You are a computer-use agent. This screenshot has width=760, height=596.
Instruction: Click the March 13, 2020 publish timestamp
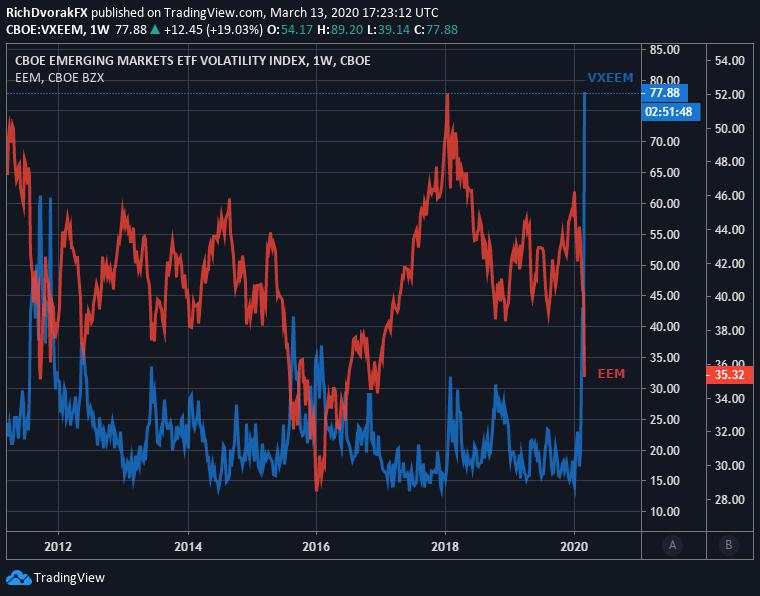point(353,12)
